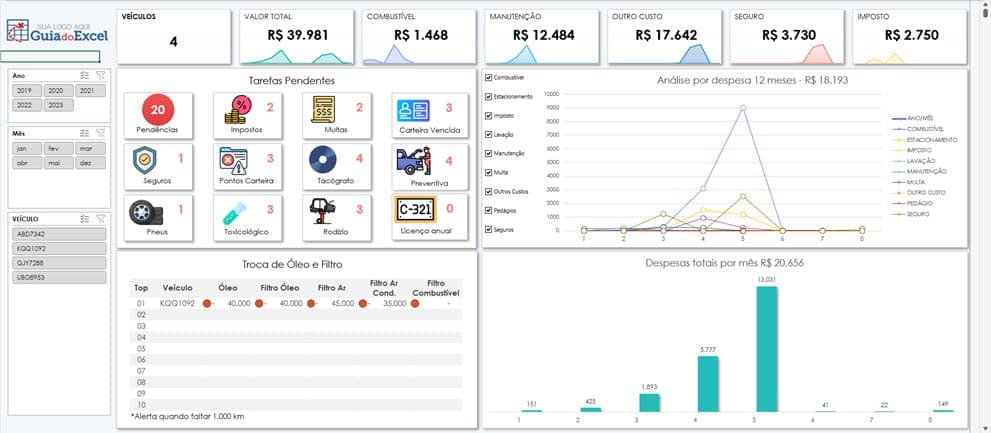The height and width of the screenshot is (433, 991).
Task: Open the Licença anual plate icon
Action: 415,209
